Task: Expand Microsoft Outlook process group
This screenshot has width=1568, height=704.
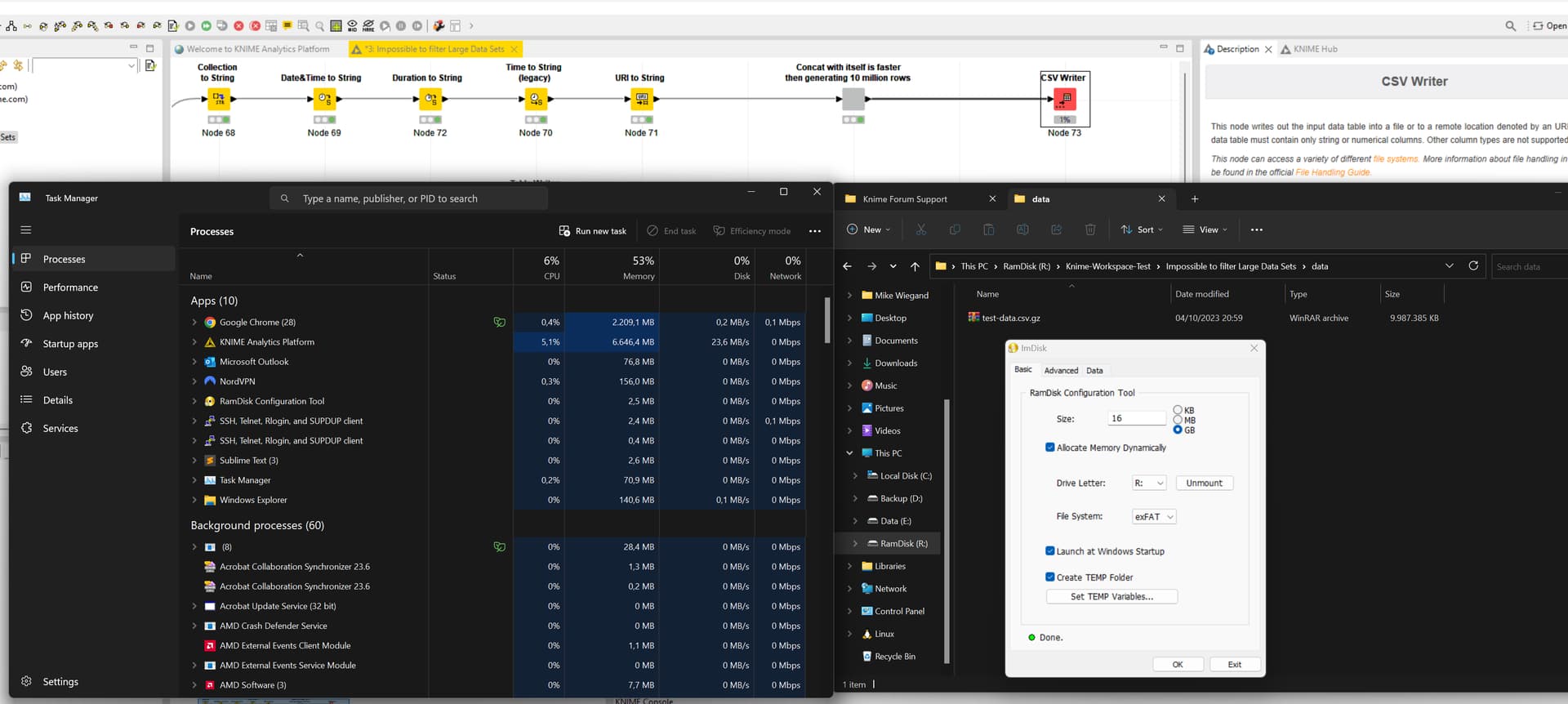Action: tap(194, 362)
